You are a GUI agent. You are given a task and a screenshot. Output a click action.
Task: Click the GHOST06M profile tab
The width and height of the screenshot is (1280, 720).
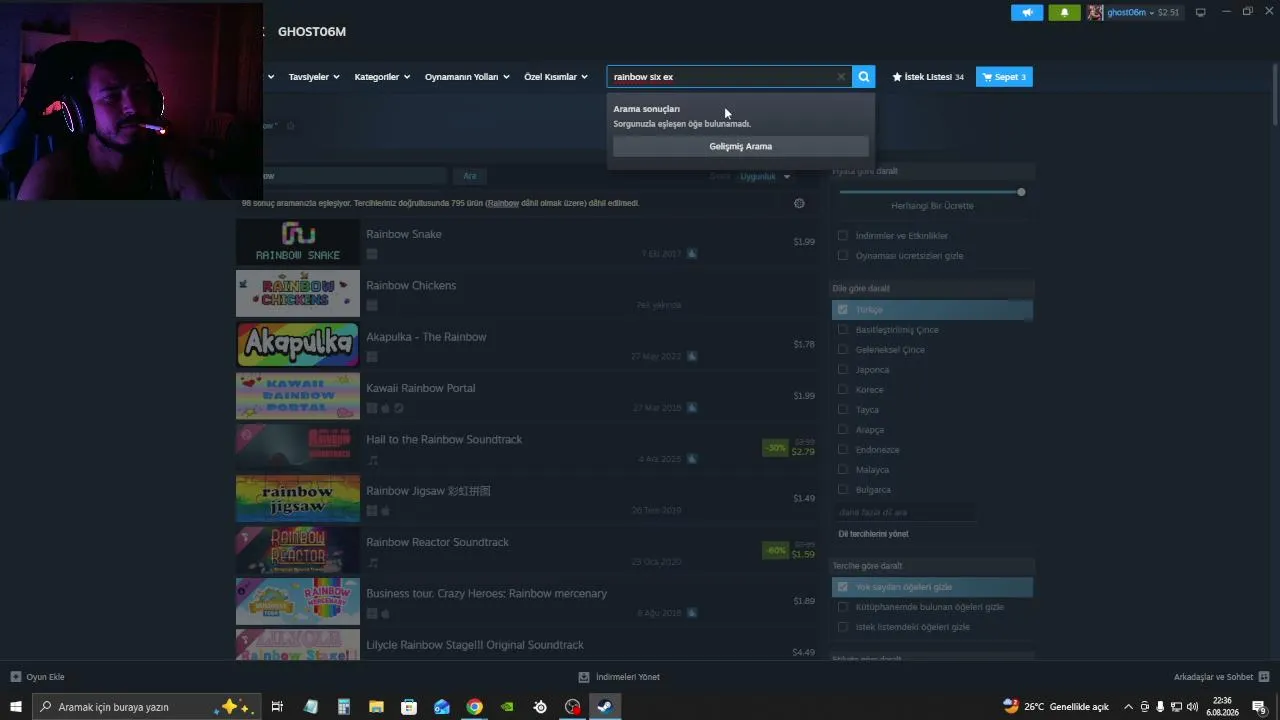click(x=312, y=32)
